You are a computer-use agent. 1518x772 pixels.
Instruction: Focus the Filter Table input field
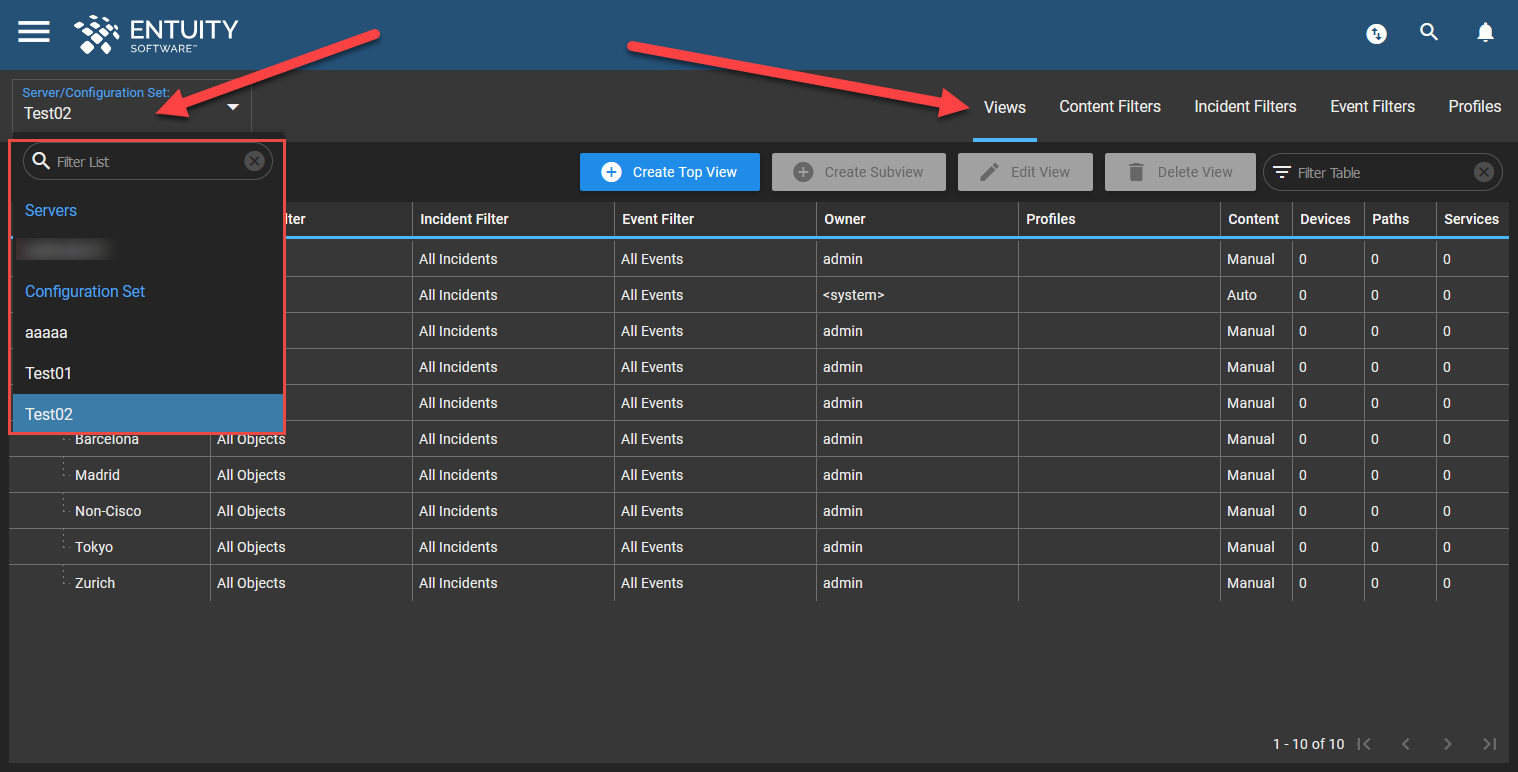pos(1383,172)
